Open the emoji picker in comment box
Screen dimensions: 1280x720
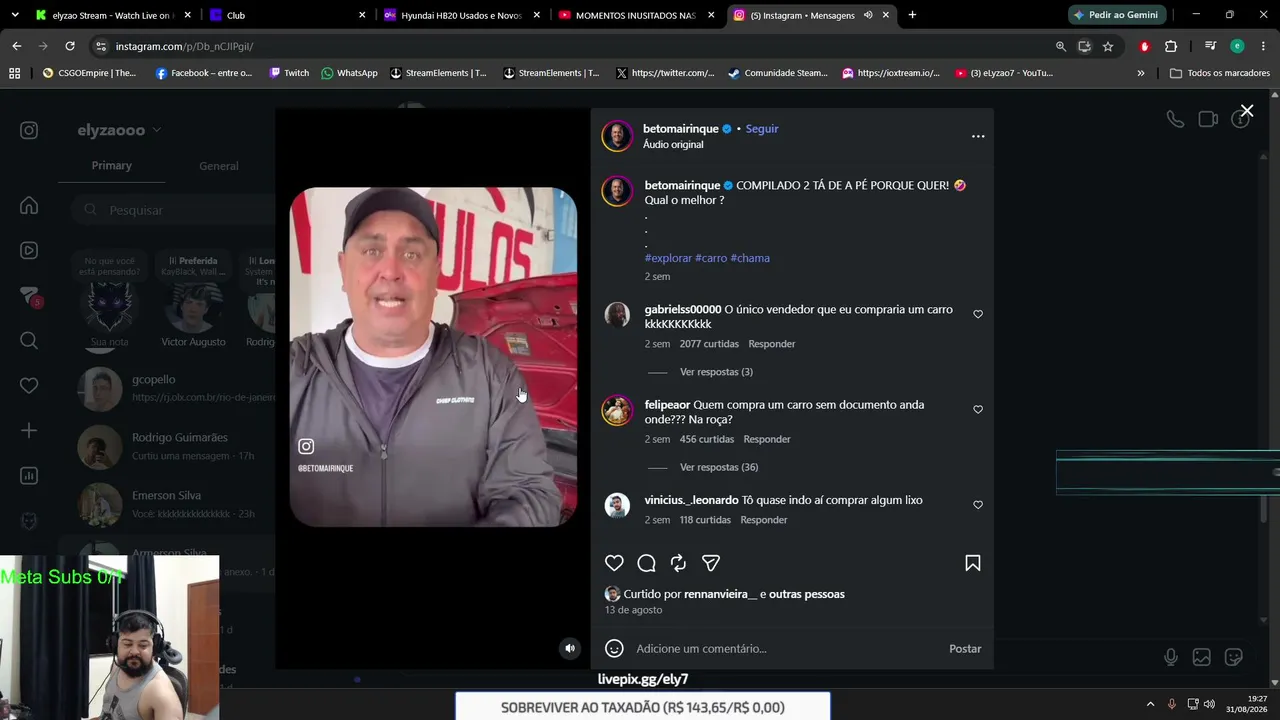tap(614, 648)
